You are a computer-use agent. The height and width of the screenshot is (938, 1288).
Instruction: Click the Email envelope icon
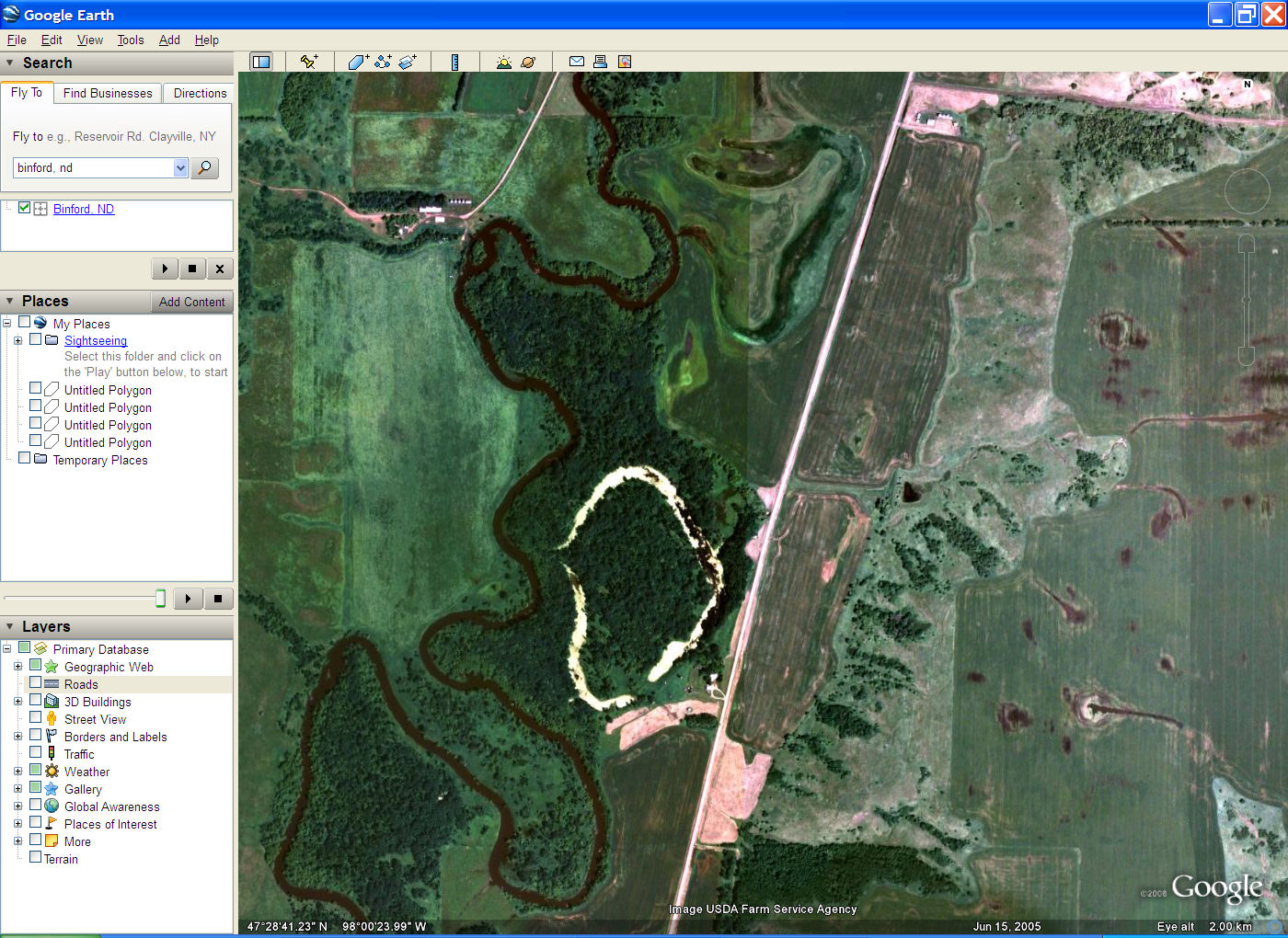click(x=577, y=62)
